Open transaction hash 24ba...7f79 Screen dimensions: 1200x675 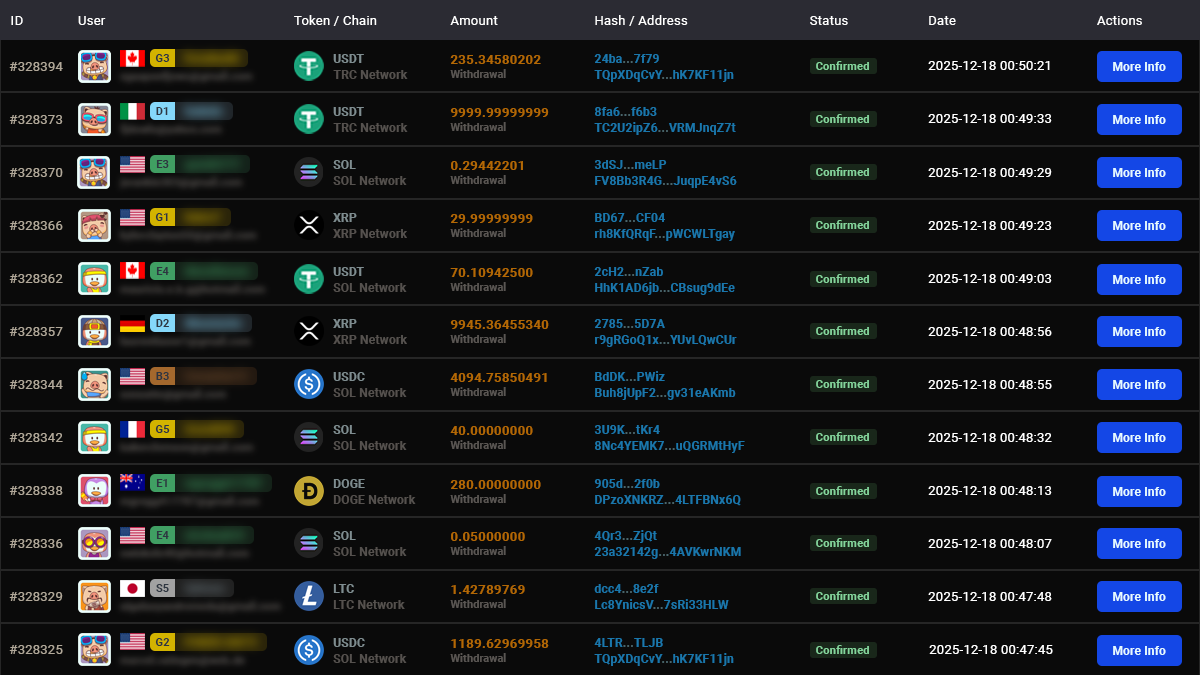coord(626,59)
